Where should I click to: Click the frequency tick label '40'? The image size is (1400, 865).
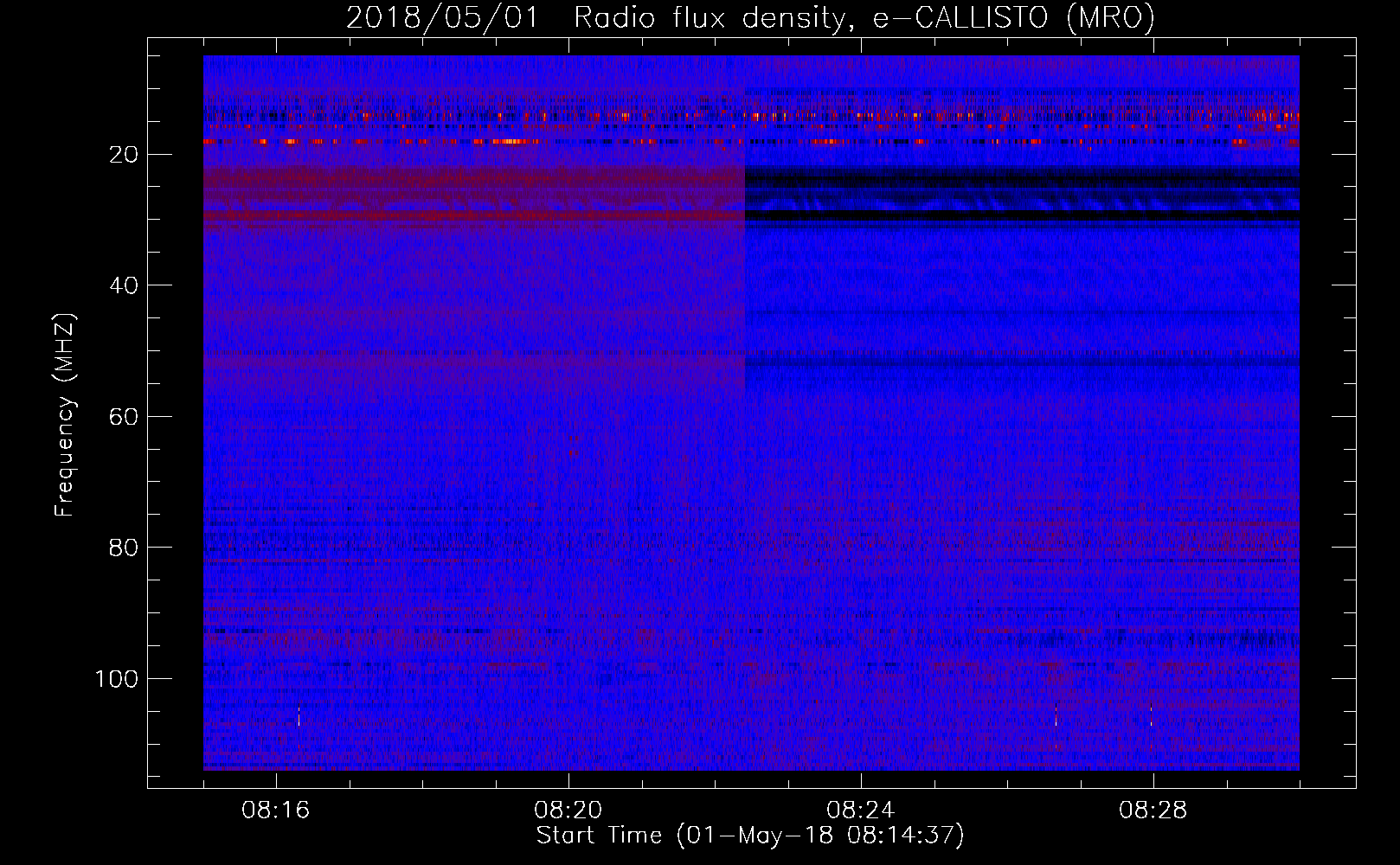point(124,285)
